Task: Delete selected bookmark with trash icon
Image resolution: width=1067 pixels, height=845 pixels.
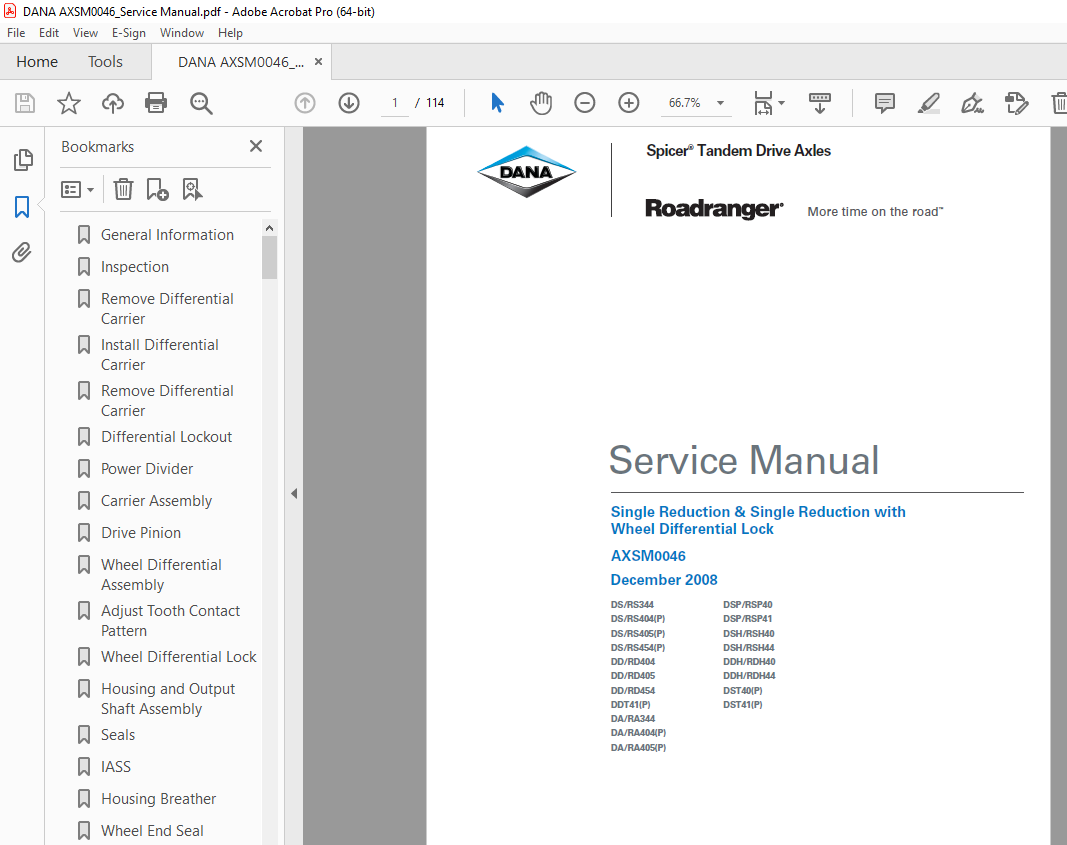Action: click(123, 189)
